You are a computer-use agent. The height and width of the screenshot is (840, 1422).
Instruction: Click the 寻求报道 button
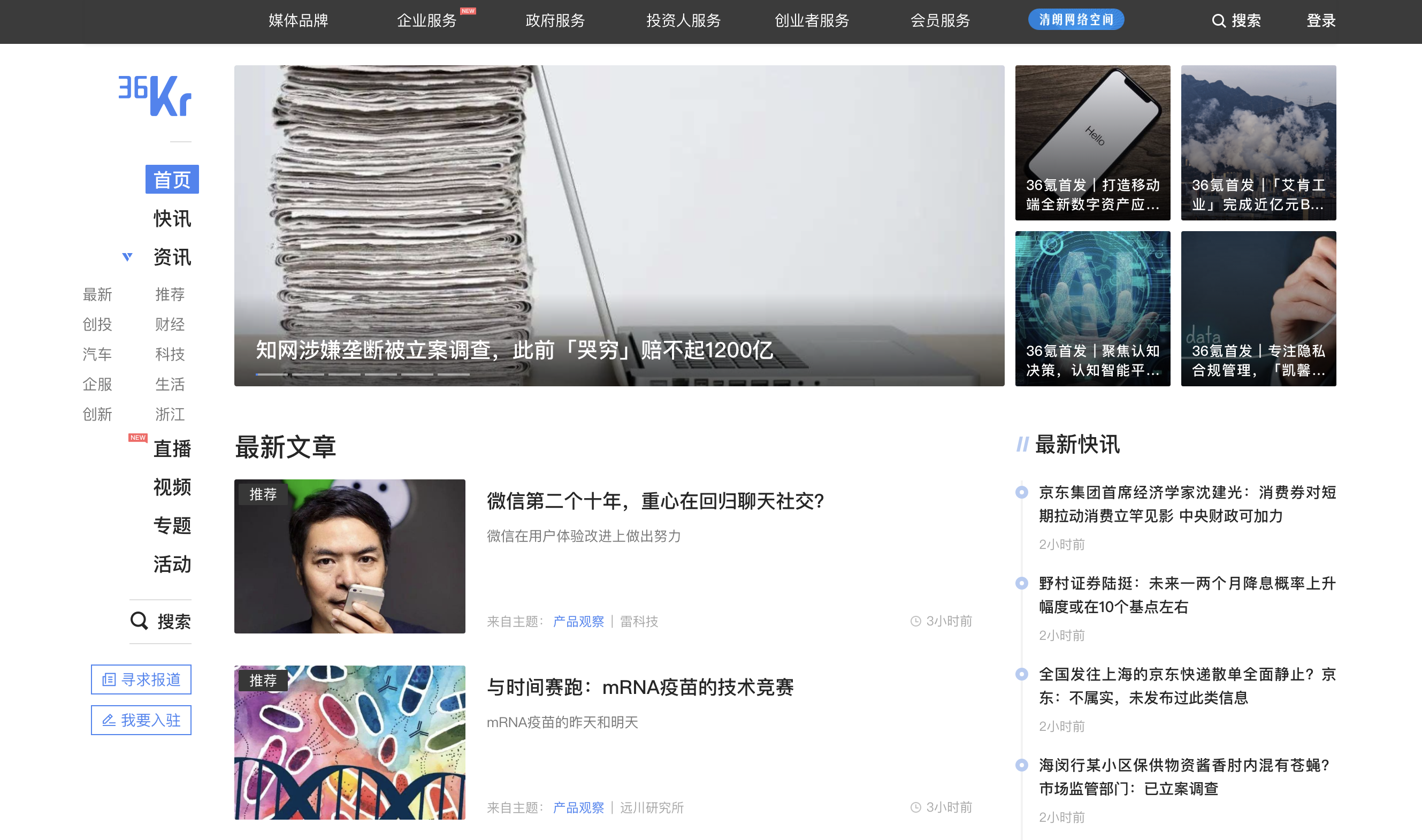pos(141,679)
